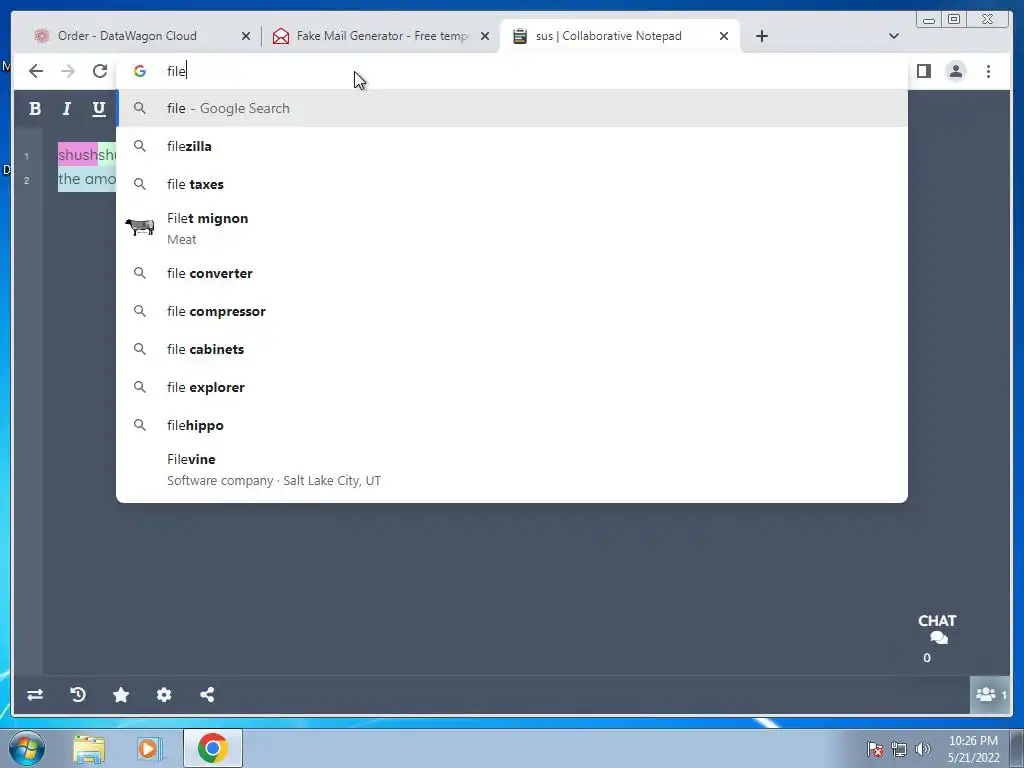Open the notepad CHAT panel
Screen dimensions: 1024x768
coord(937,630)
